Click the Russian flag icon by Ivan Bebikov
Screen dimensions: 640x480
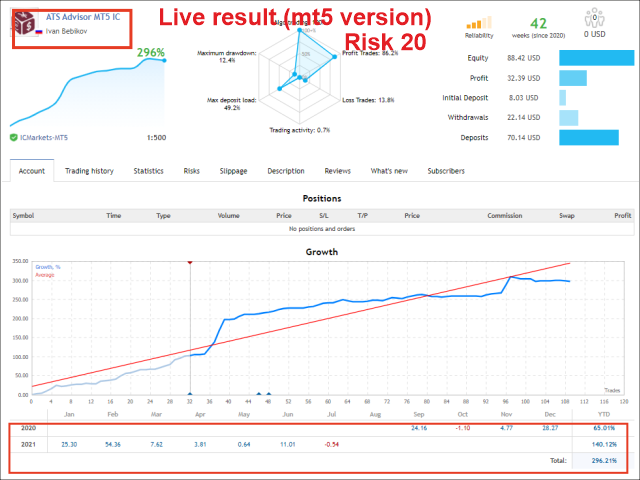39,31
